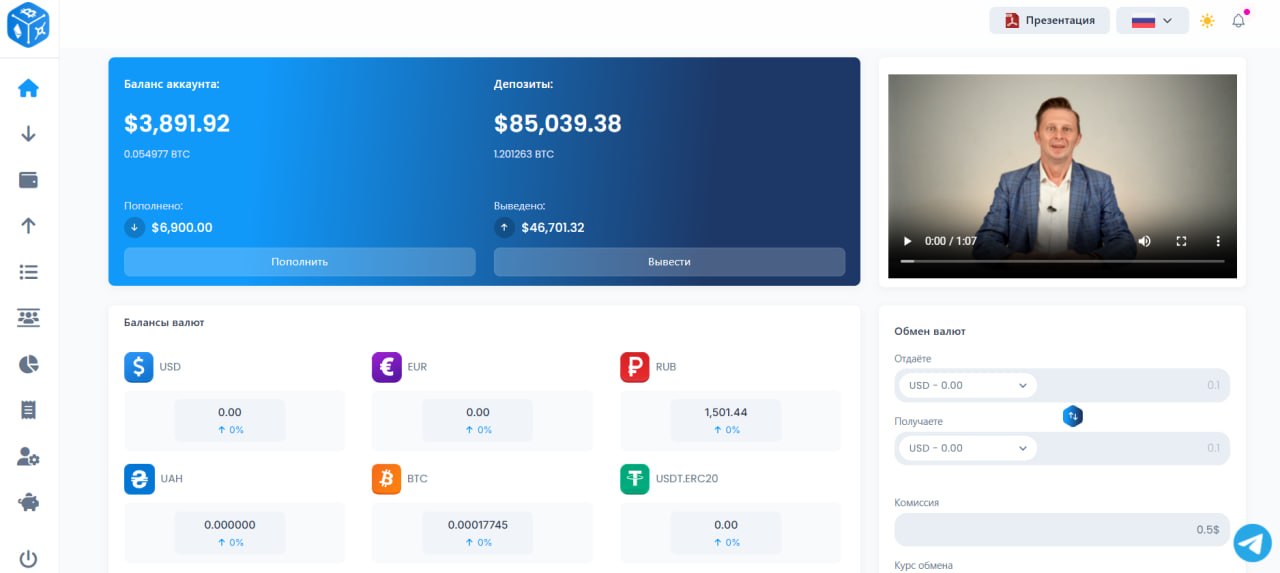Open the Telegram chat floating icon

1252,542
